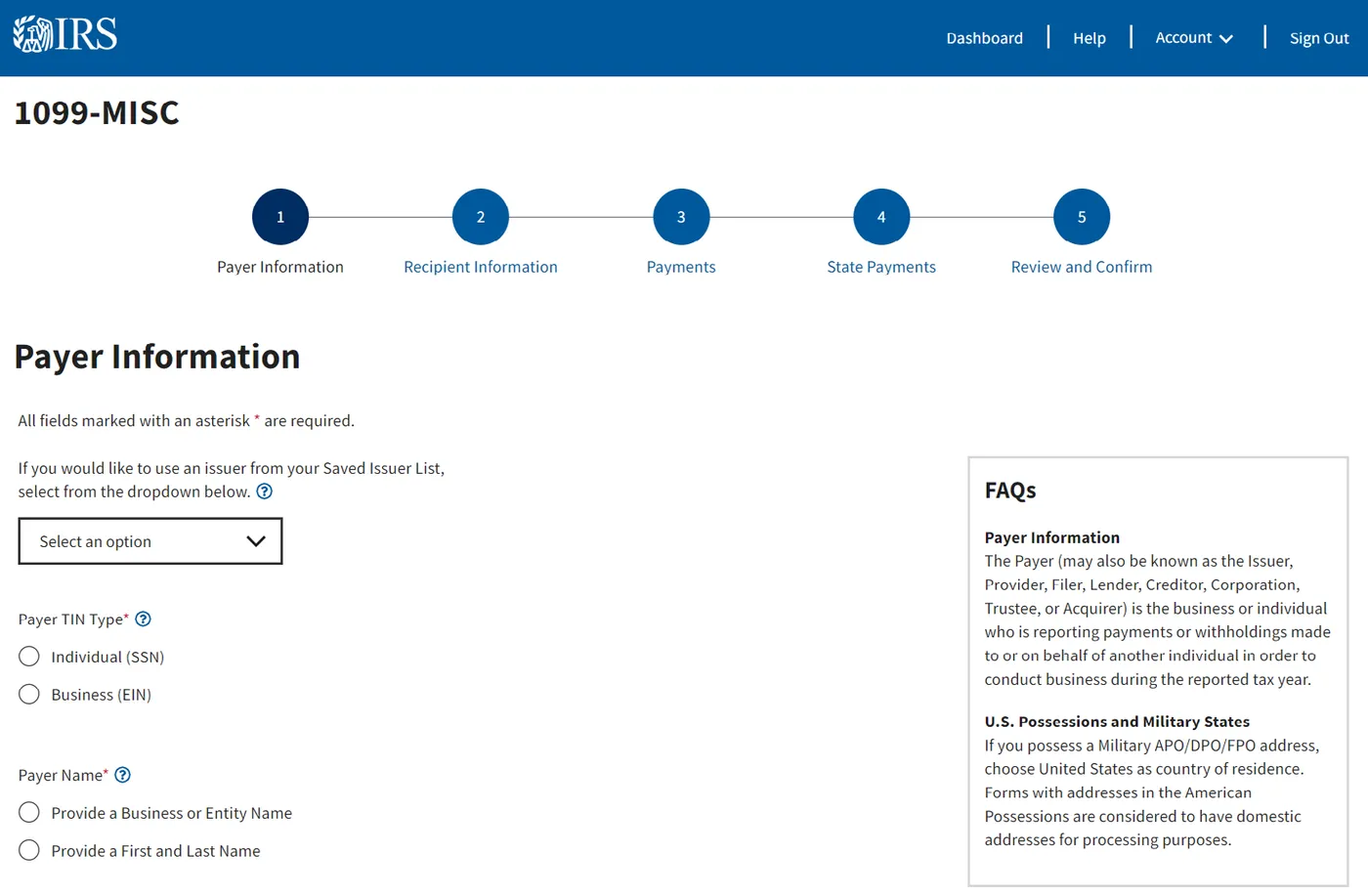This screenshot has height=896, width=1368.
Task: Open the Select an option dropdown
Action: click(x=150, y=541)
